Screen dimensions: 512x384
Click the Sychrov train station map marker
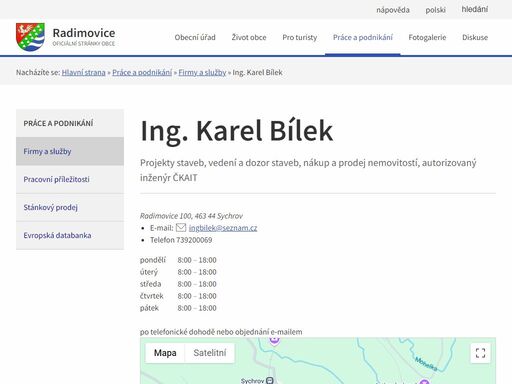(270, 380)
